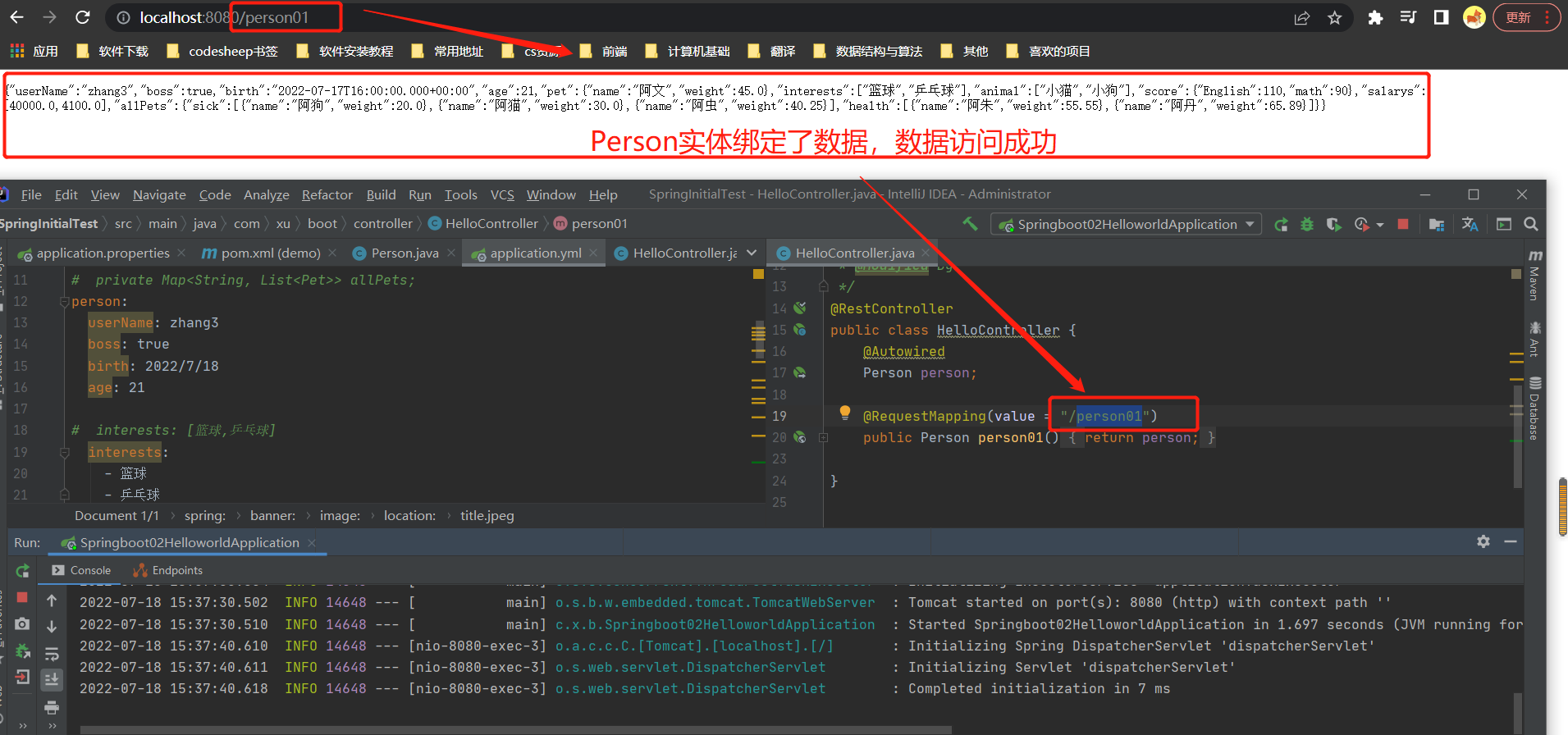Click the HelloController breadcrumb
This screenshot has width=1568, height=735.
pyautogui.click(x=482, y=224)
